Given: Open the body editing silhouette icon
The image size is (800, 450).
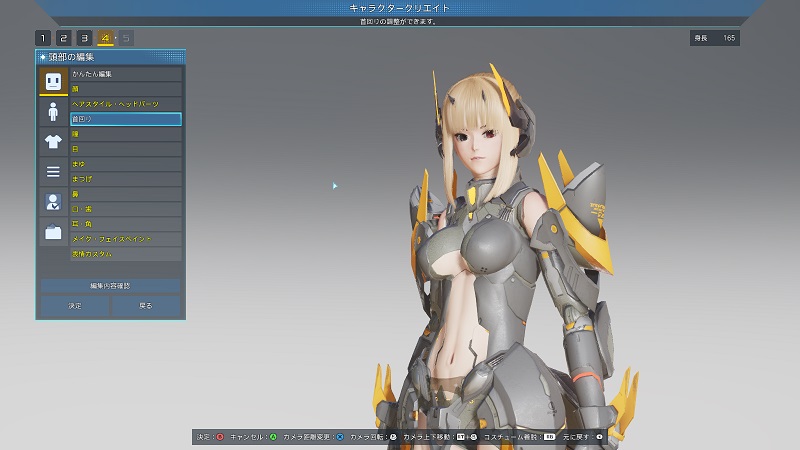Looking at the screenshot, I should click(53, 111).
